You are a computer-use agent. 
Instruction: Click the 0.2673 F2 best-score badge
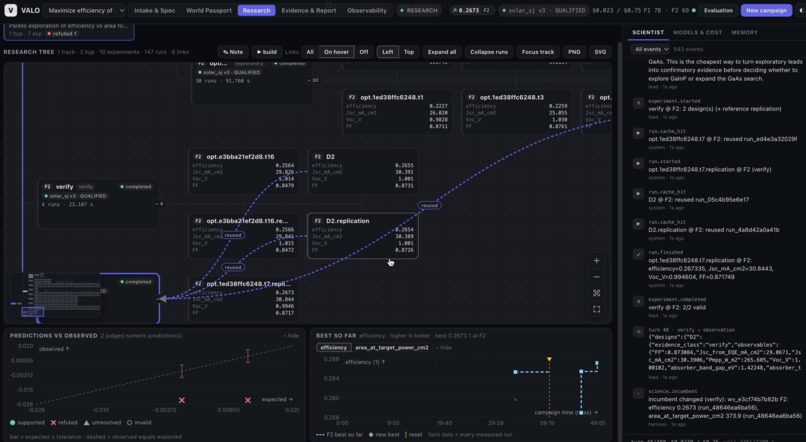[471, 10]
